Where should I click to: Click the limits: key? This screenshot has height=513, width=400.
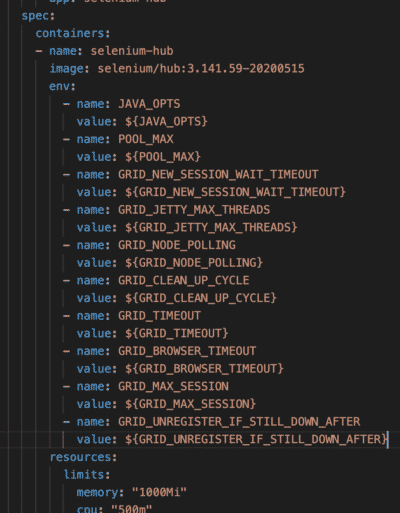(x=87, y=475)
